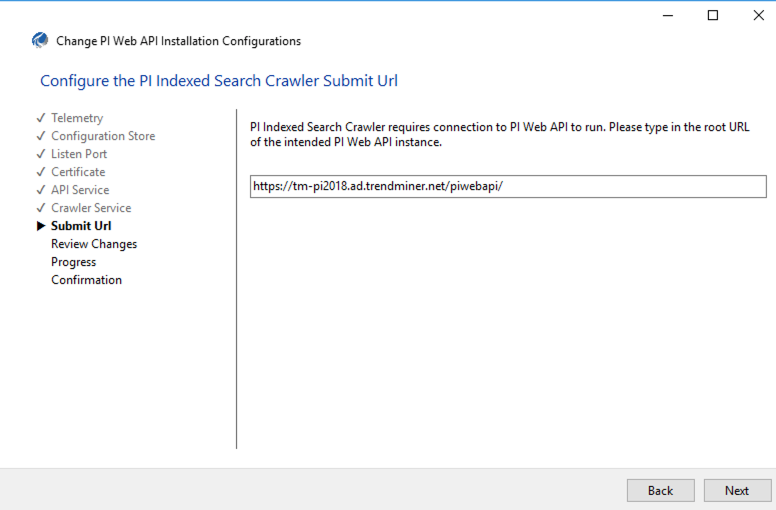776x510 pixels.
Task: Select the Telemetry step in the sidebar
Action: [x=77, y=118]
